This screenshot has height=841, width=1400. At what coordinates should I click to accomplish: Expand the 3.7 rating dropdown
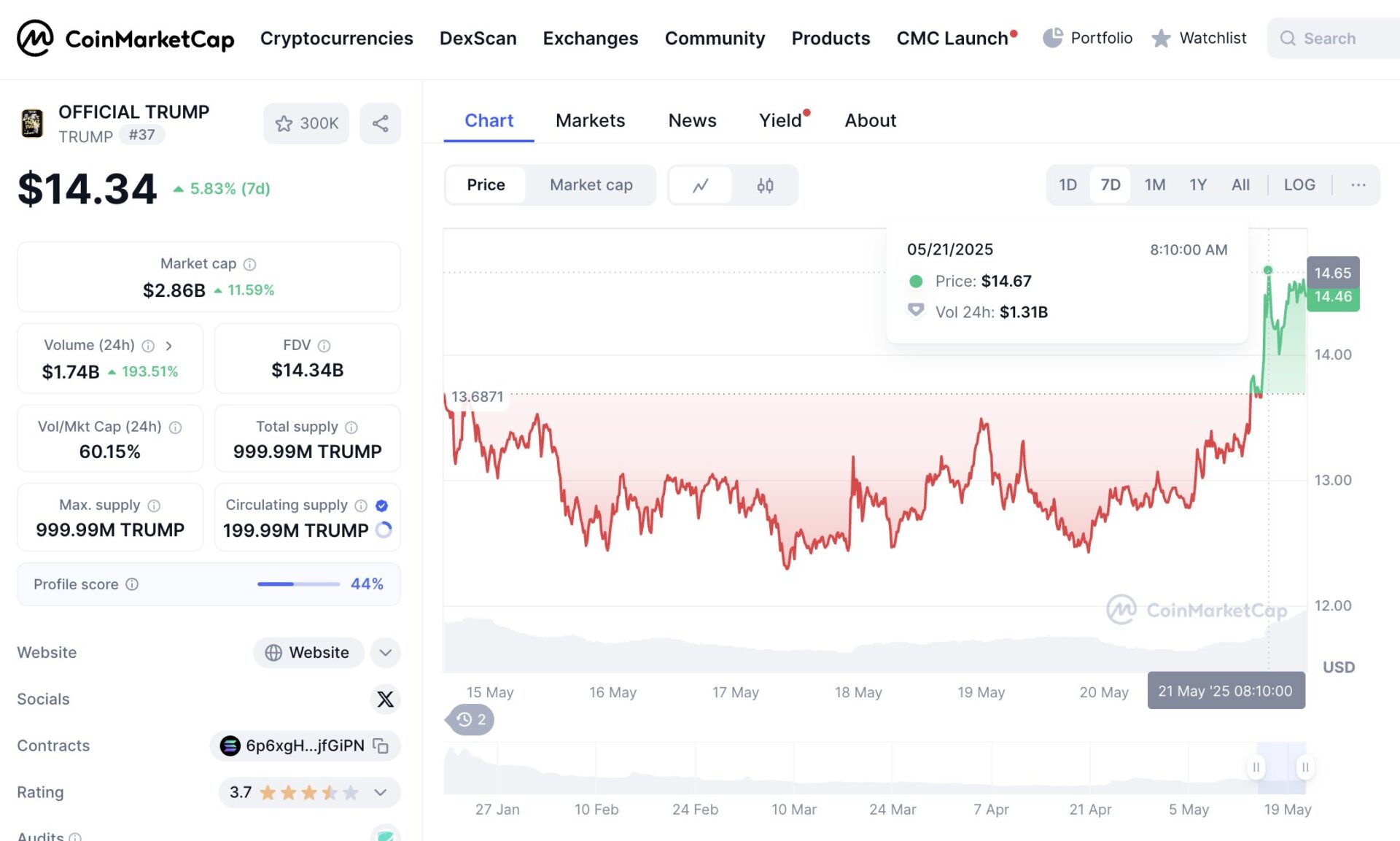click(x=378, y=792)
